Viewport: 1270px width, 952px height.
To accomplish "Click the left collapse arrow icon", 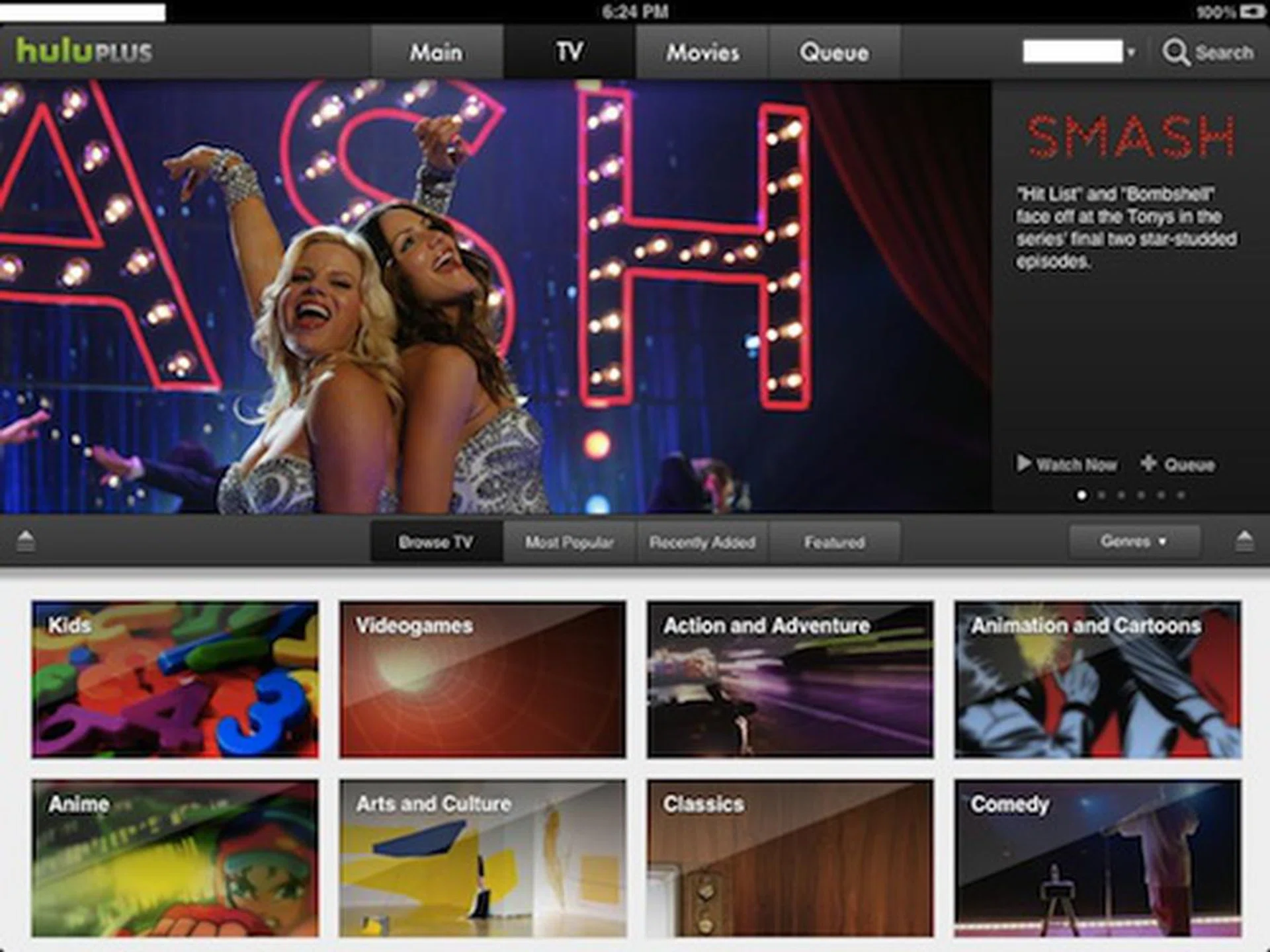I will click(x=26, y=541).
